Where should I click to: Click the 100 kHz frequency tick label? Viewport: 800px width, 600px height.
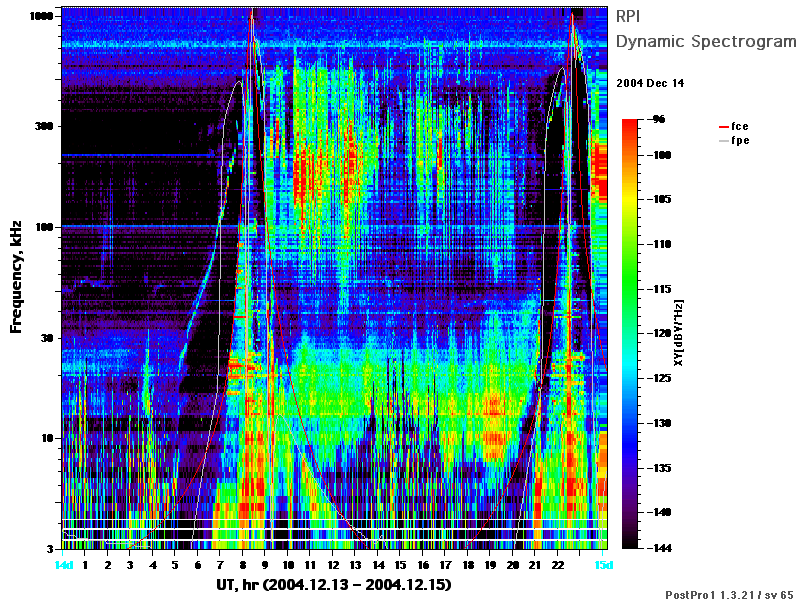(x=44, y=227)
